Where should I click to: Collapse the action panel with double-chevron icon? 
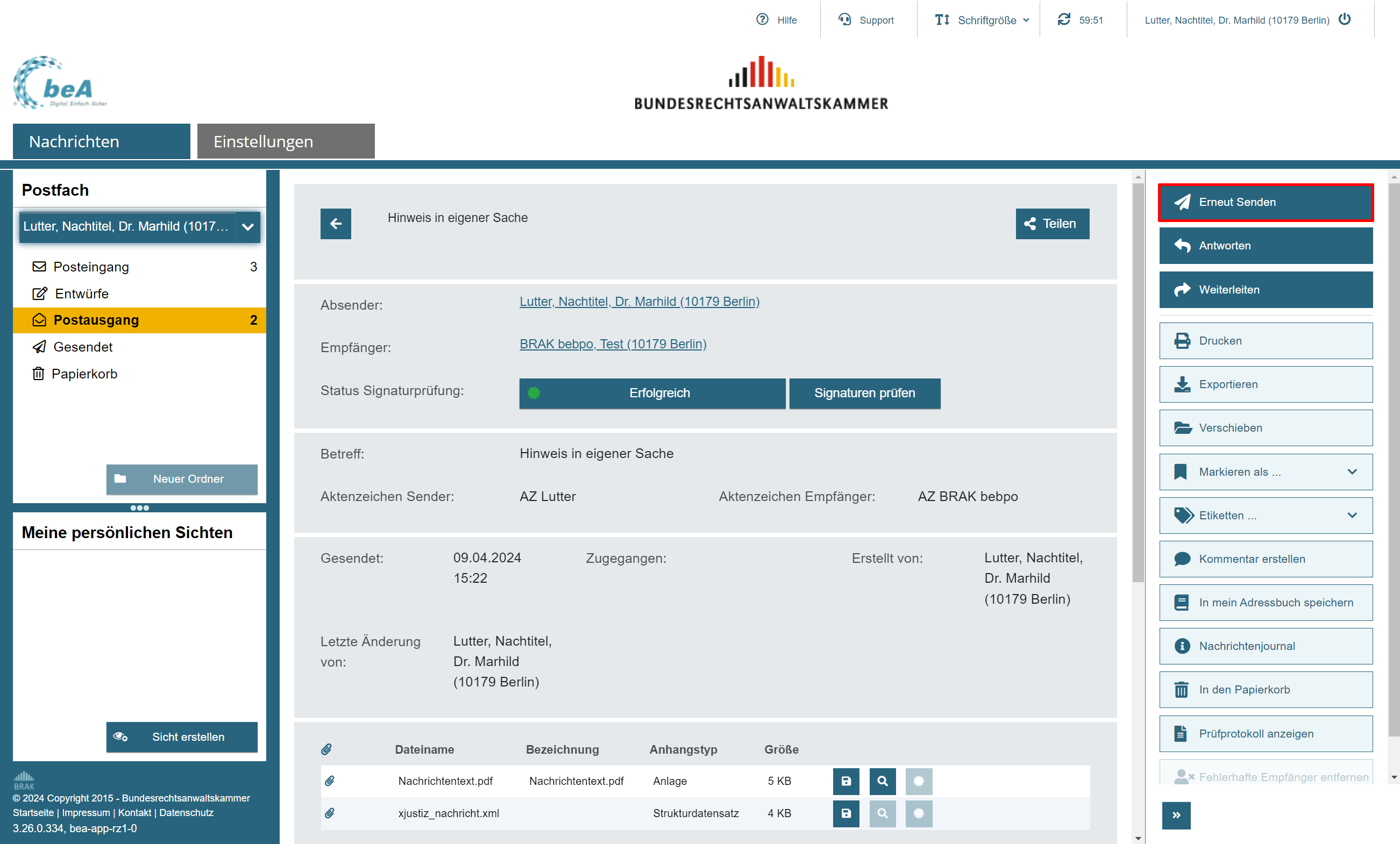[x=1176, y=816]
